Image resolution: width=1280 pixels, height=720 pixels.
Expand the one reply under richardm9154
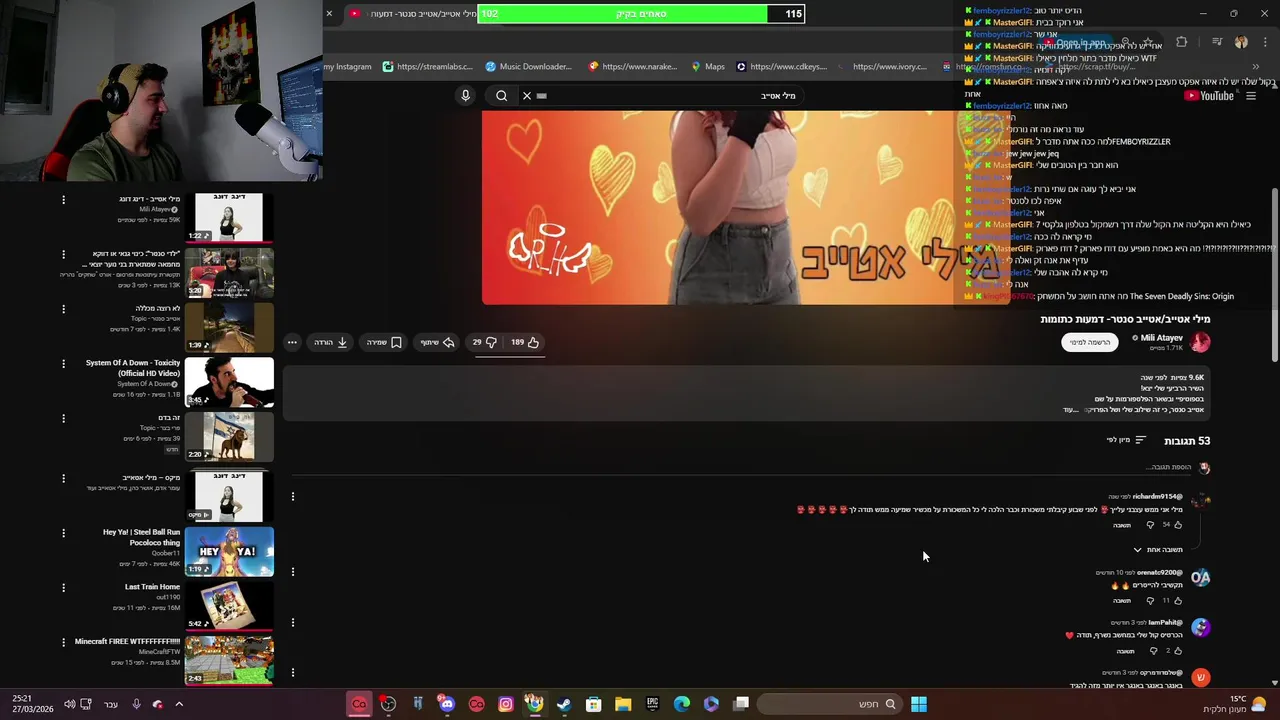click(x=1158, y=550)
